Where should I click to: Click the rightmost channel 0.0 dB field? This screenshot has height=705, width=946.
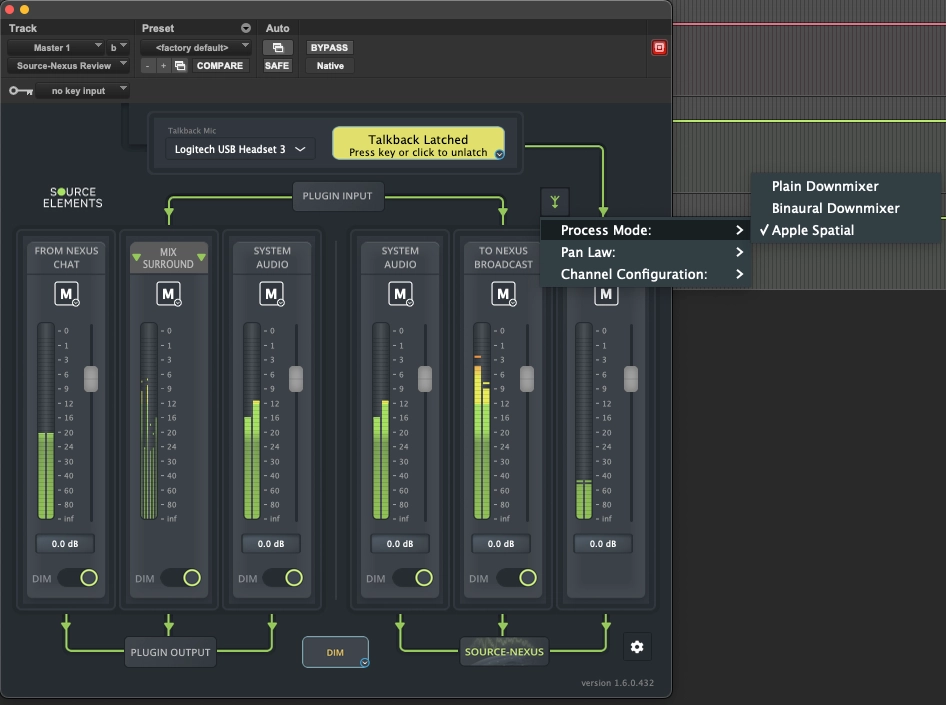coord(603,543)
